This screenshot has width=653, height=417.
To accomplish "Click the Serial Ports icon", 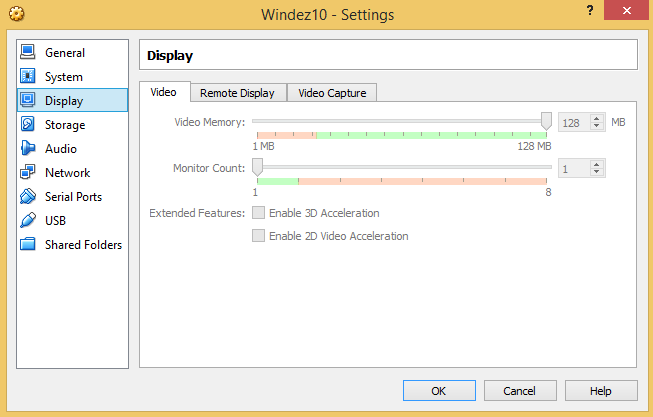I will (27, 196).
